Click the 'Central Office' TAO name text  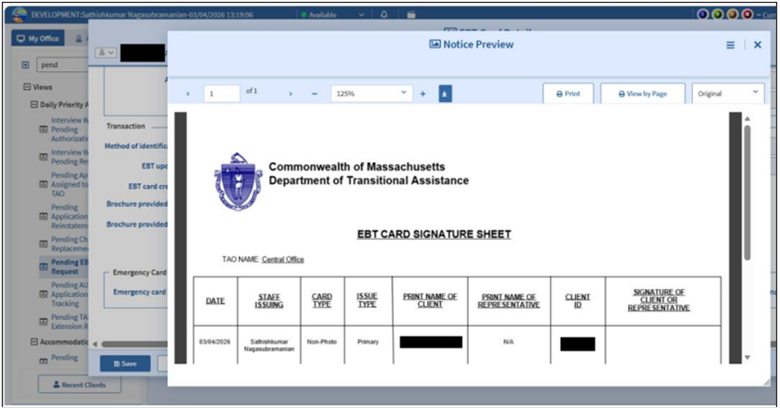pos(283,260)
